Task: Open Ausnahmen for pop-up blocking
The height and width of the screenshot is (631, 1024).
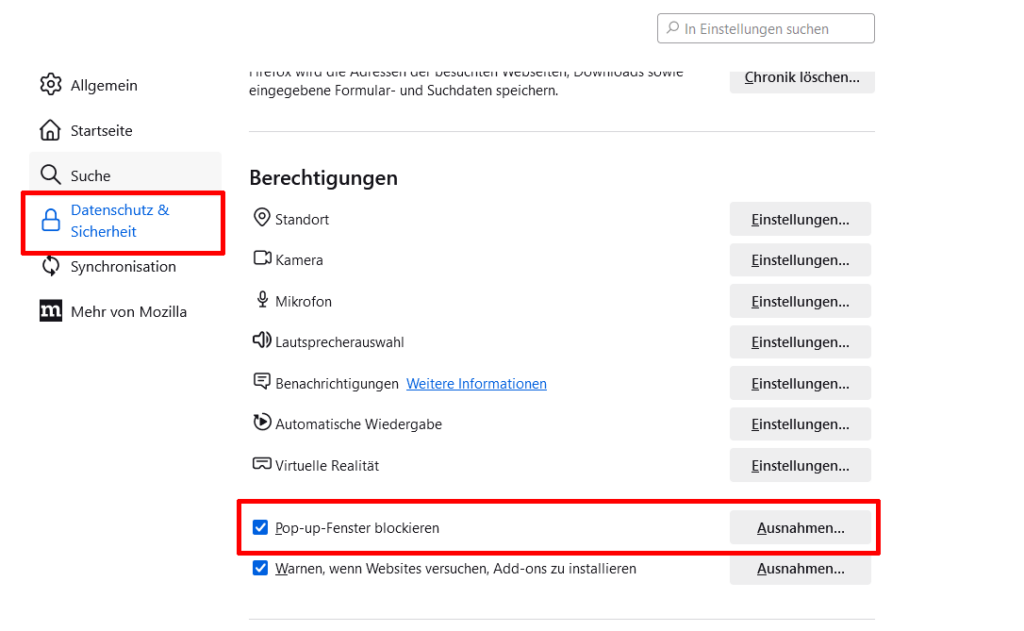Action: [x=799, y=528]
